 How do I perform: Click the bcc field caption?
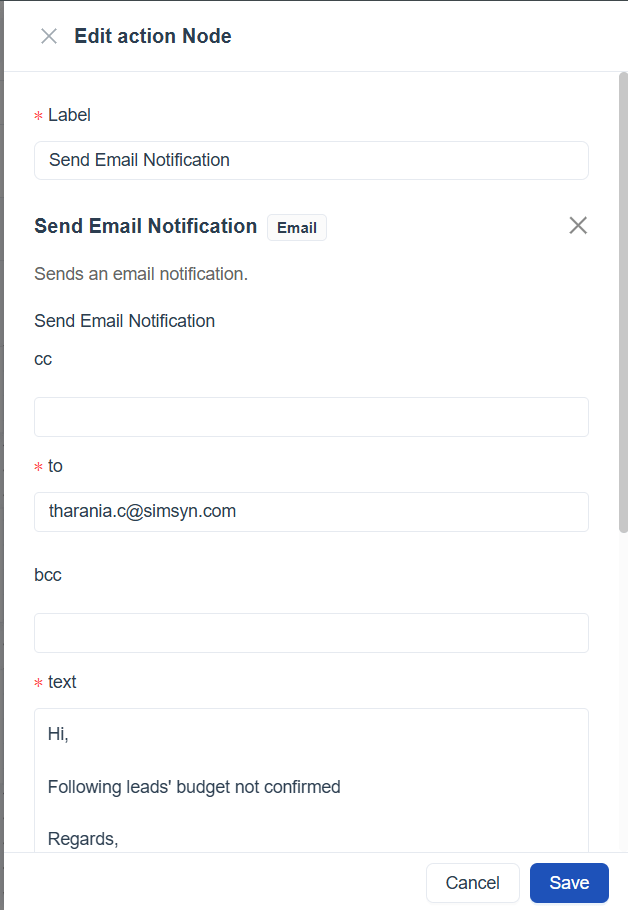tap(48, 575)
